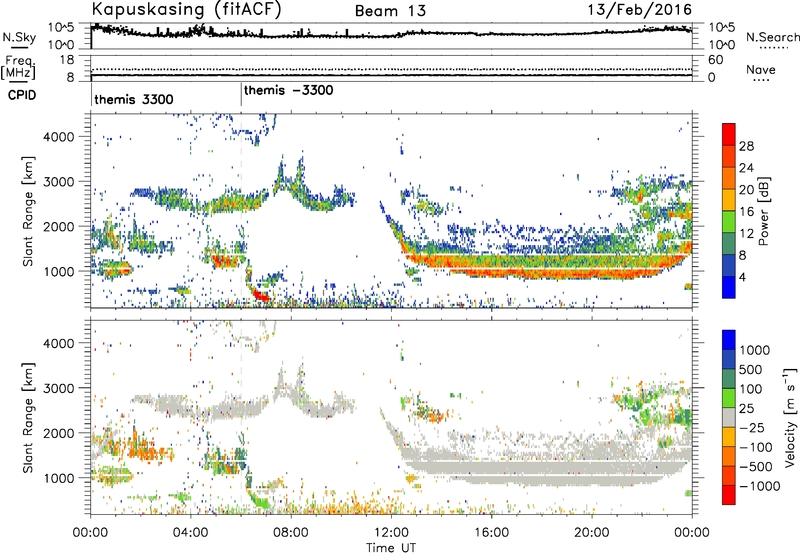
Task: Pick the blue top segment of Velocity color bar
Action: point(729,340)
